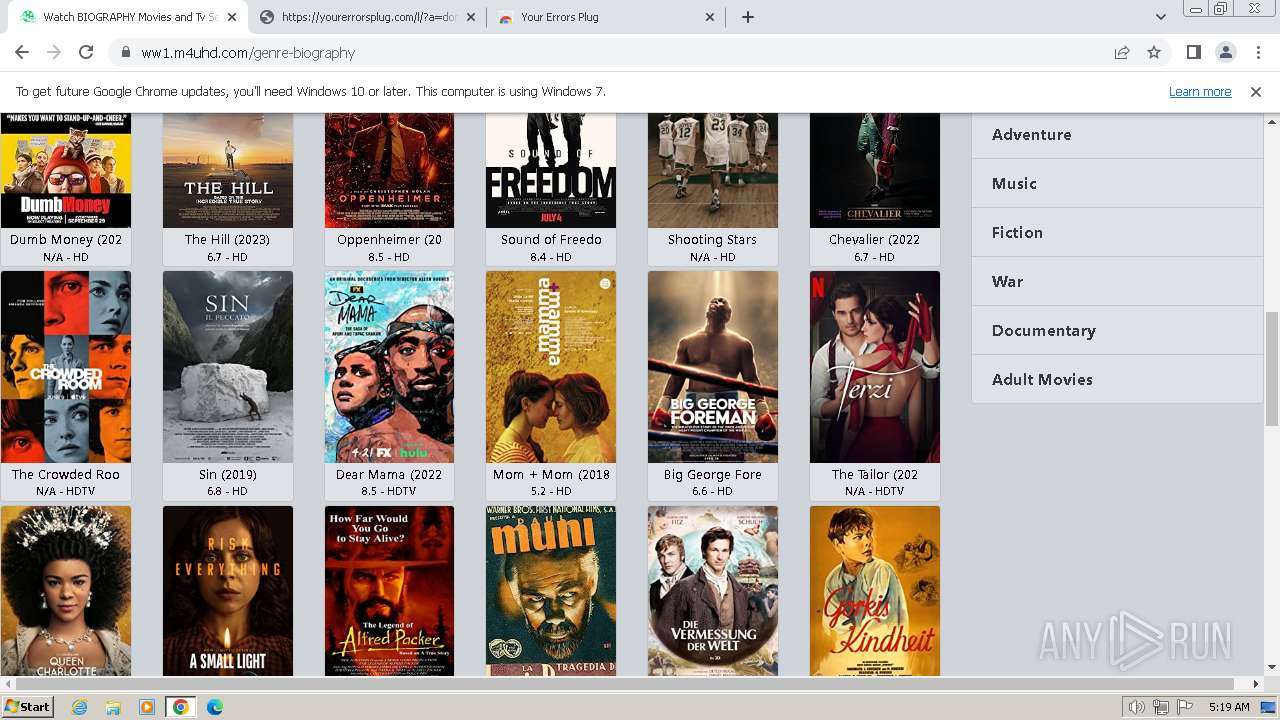Bookmark this page with the star icon
1280x720 pixels.
coord(1154,53)
